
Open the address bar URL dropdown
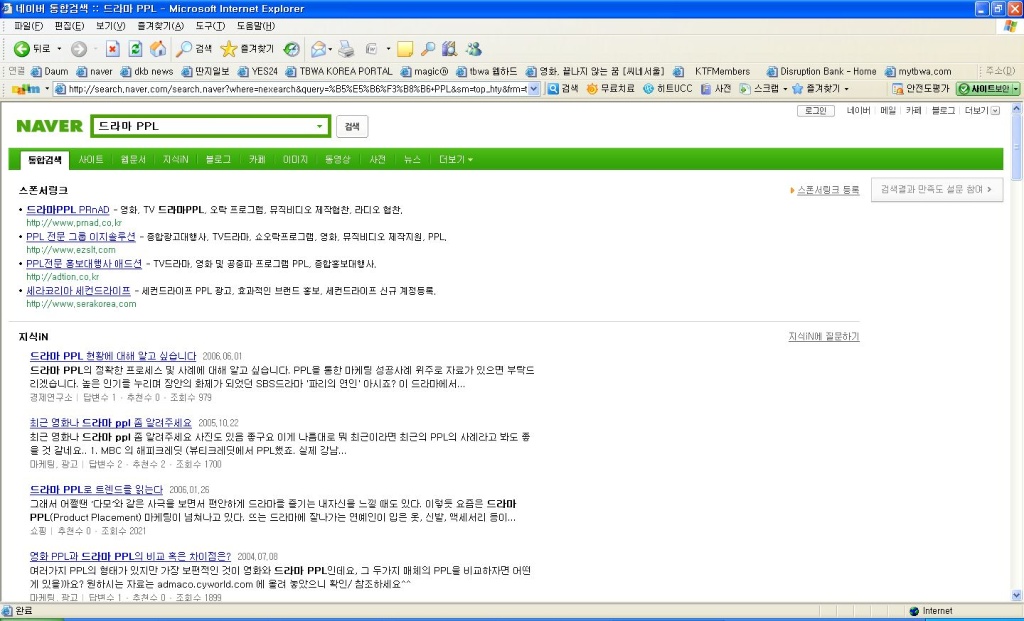point(534,89)
